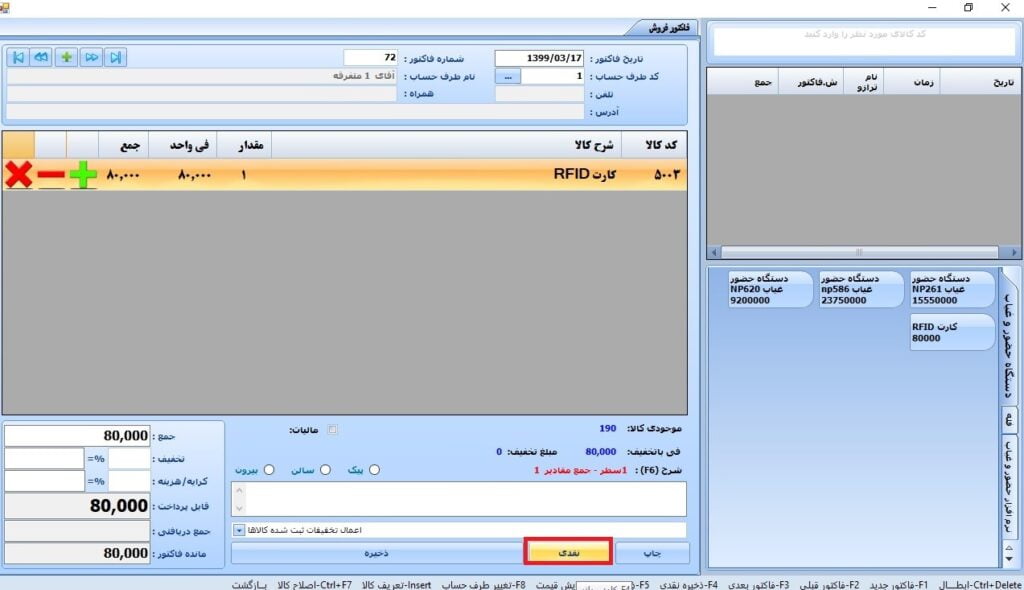Image resolution: width=1024 pixels, height=590 pixels.
Task: Click the ش.فاکتور column header in history grid
Action: click(x=811, y=82)
